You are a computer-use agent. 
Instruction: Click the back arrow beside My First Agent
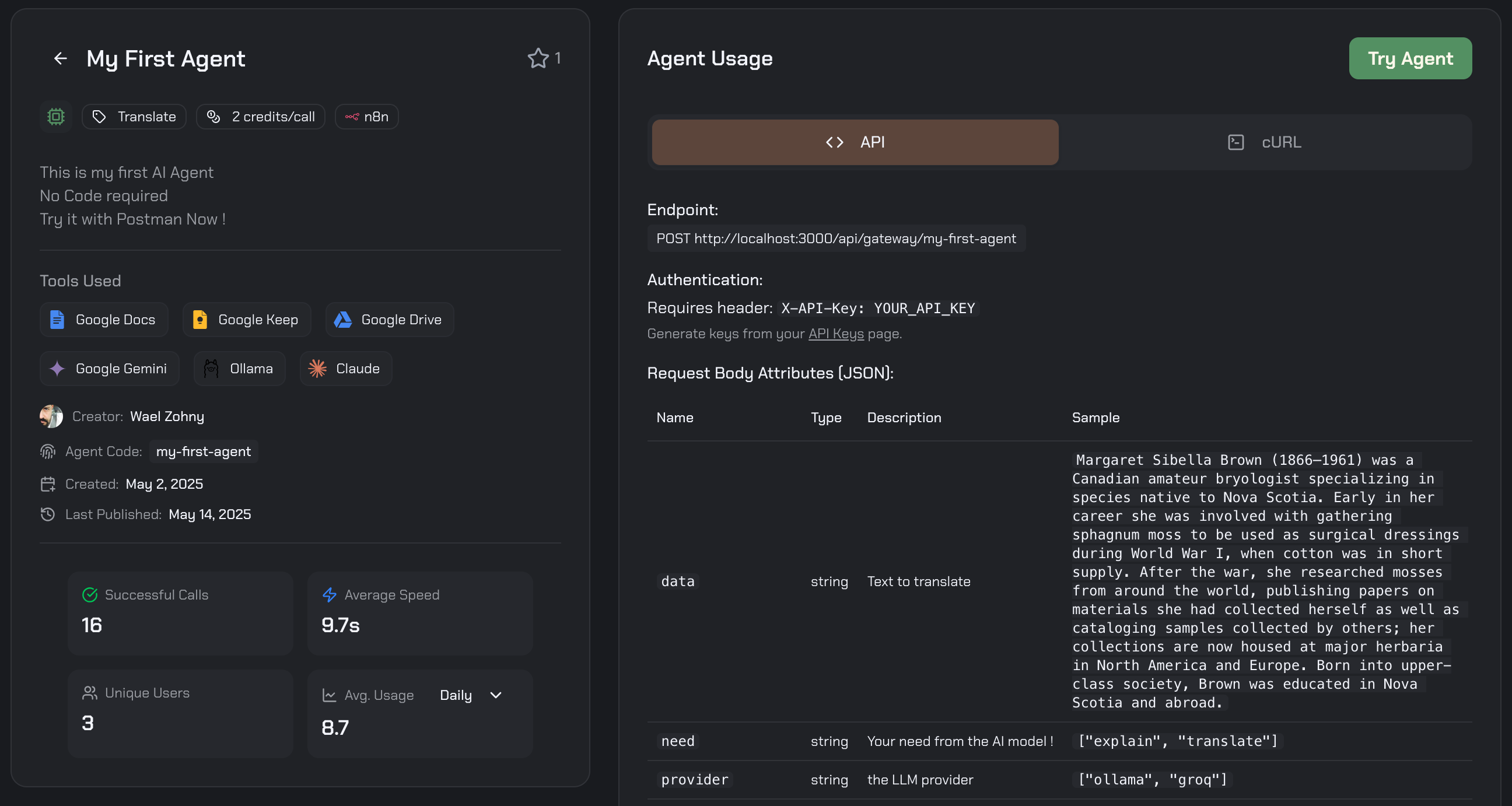(x=61, y=58)
